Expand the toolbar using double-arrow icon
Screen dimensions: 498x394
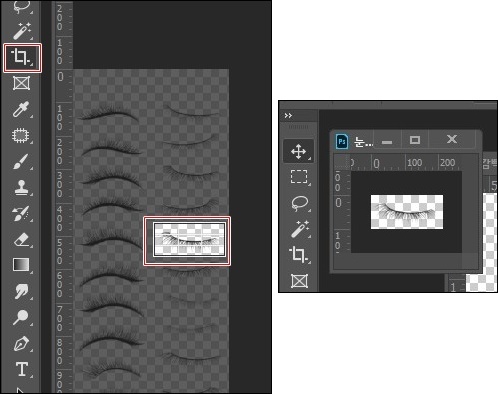pyautogui.click(x=288, y=115)
